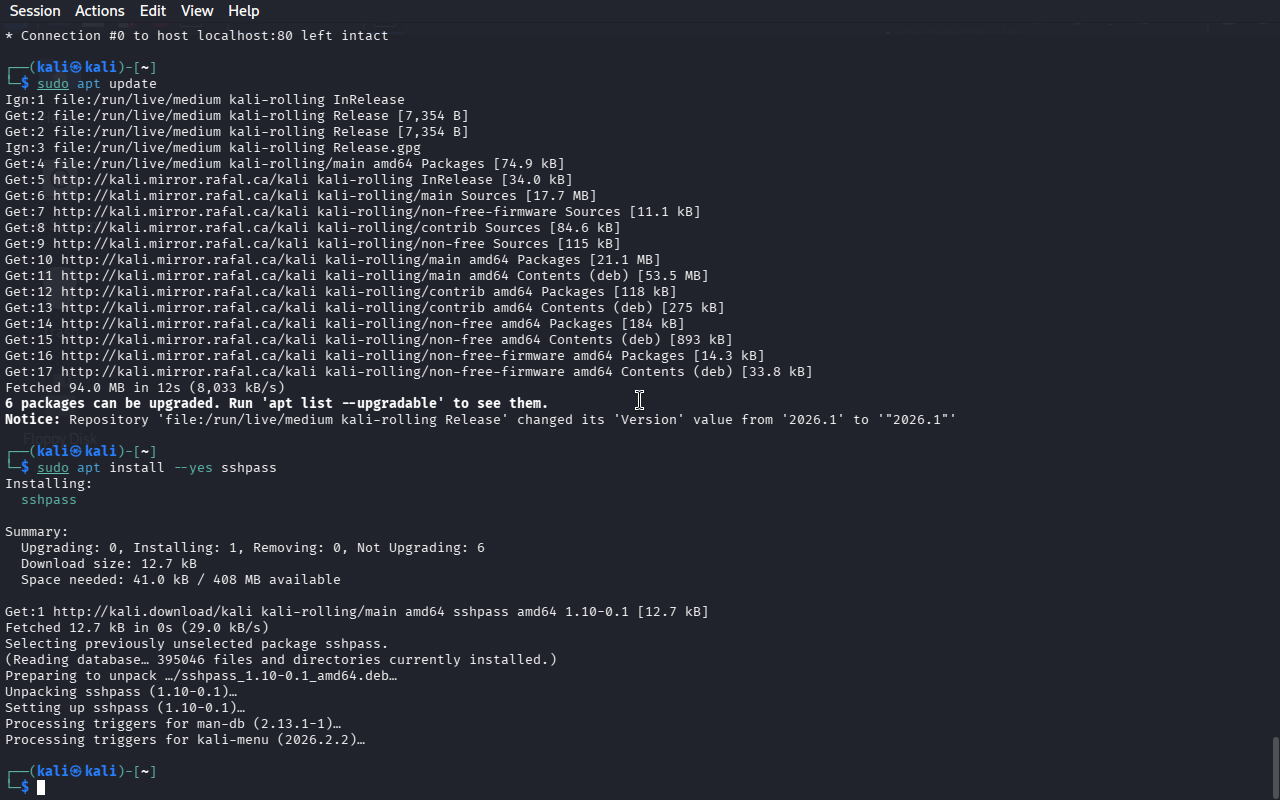Click the underlined sudo in the apt update command
Screen dimensions: 1280x800
point(53,84)
